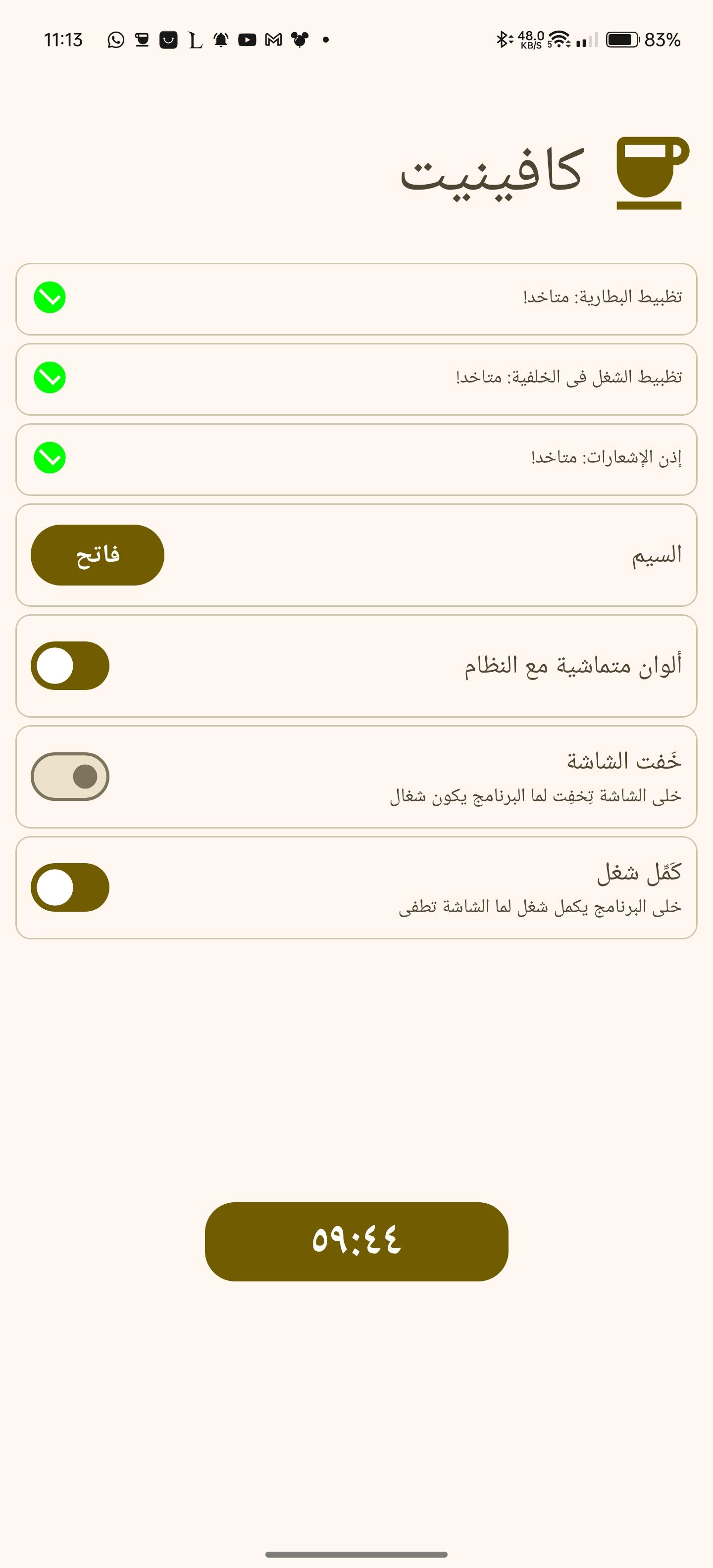713x1568 pixels.
Task: Tap the Wi-Fi signal icon
Action: point(559,40)
